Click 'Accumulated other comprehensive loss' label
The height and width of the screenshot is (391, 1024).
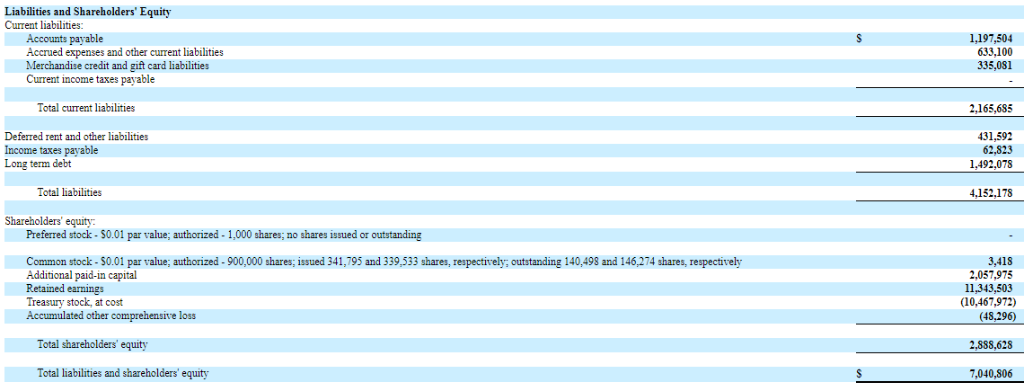click(x=111, y=316)
